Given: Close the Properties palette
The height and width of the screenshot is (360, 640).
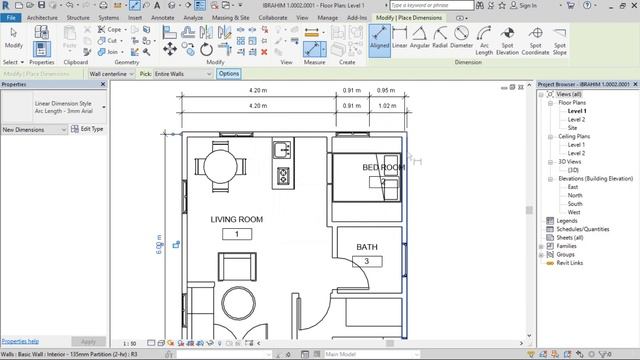Looking at the screenshot, I should 103,84.
